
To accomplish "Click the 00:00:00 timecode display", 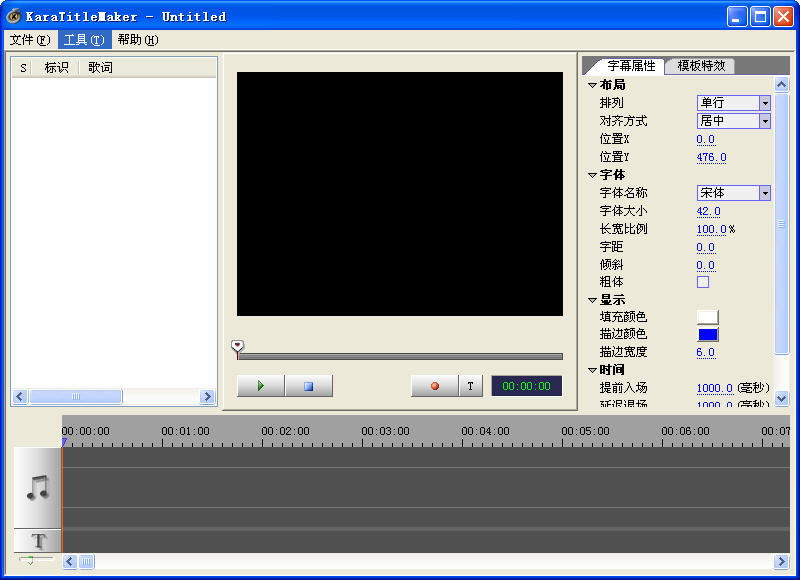I will (527, 386).
